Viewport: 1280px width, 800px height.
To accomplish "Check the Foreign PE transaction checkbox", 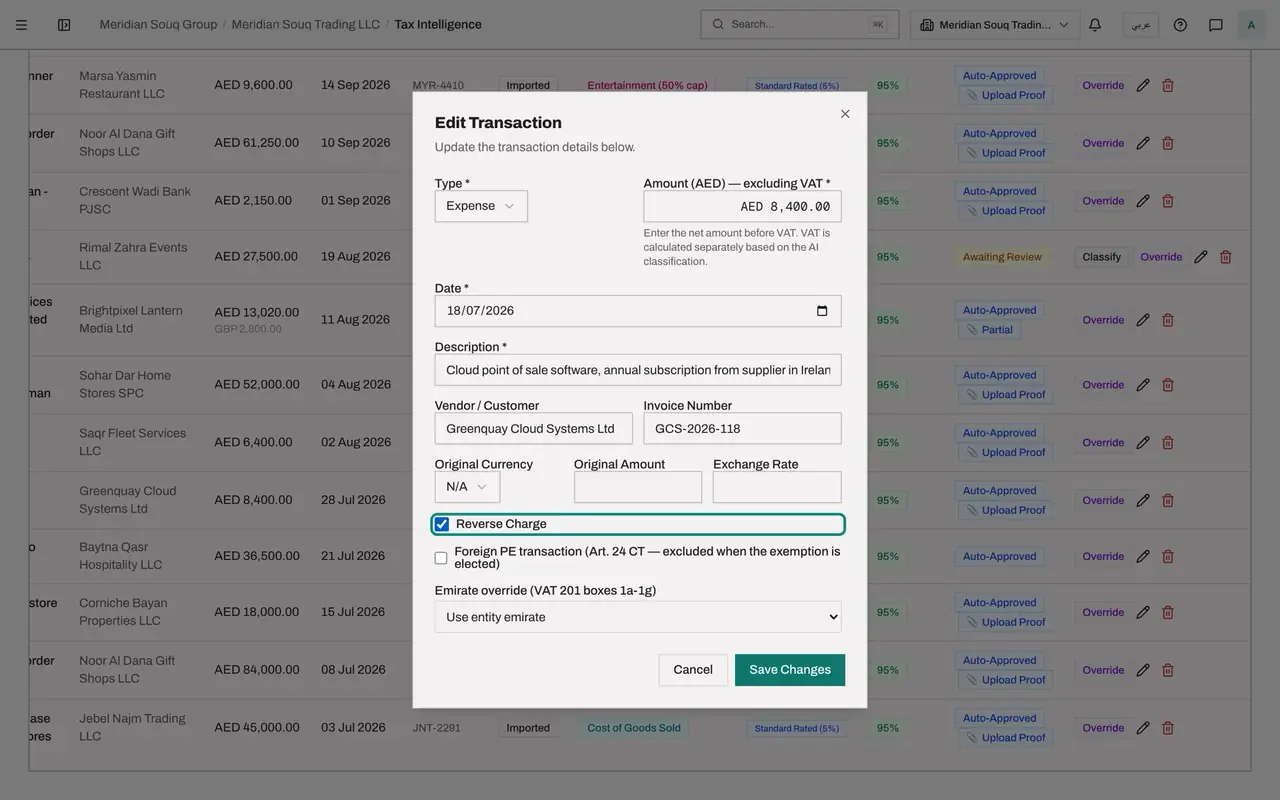I will coord(441,558).
